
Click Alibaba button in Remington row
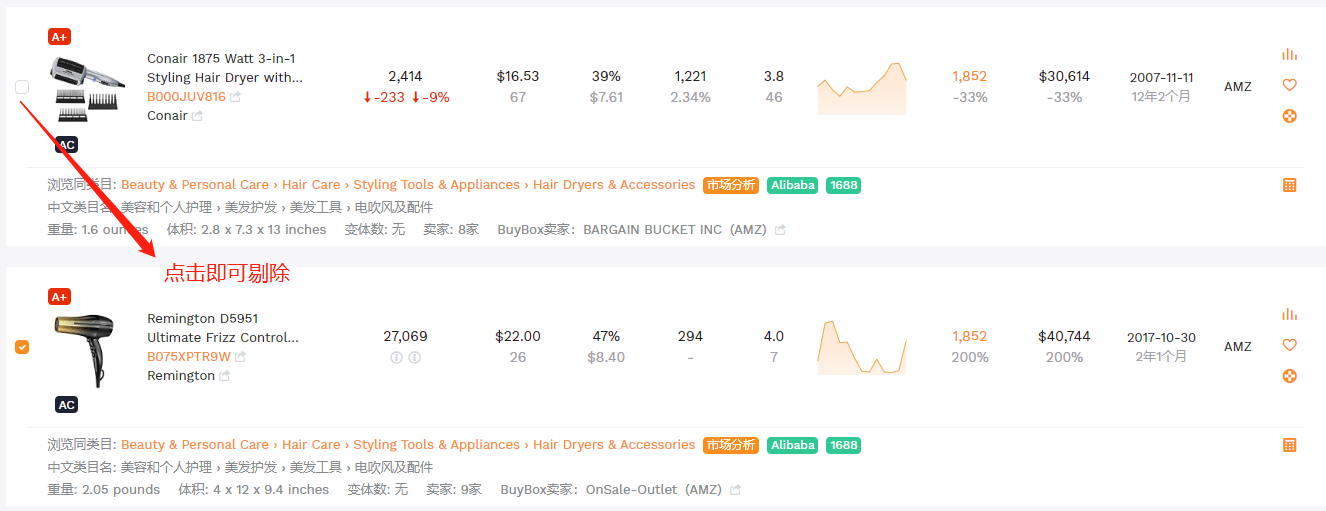click(793, 445)
